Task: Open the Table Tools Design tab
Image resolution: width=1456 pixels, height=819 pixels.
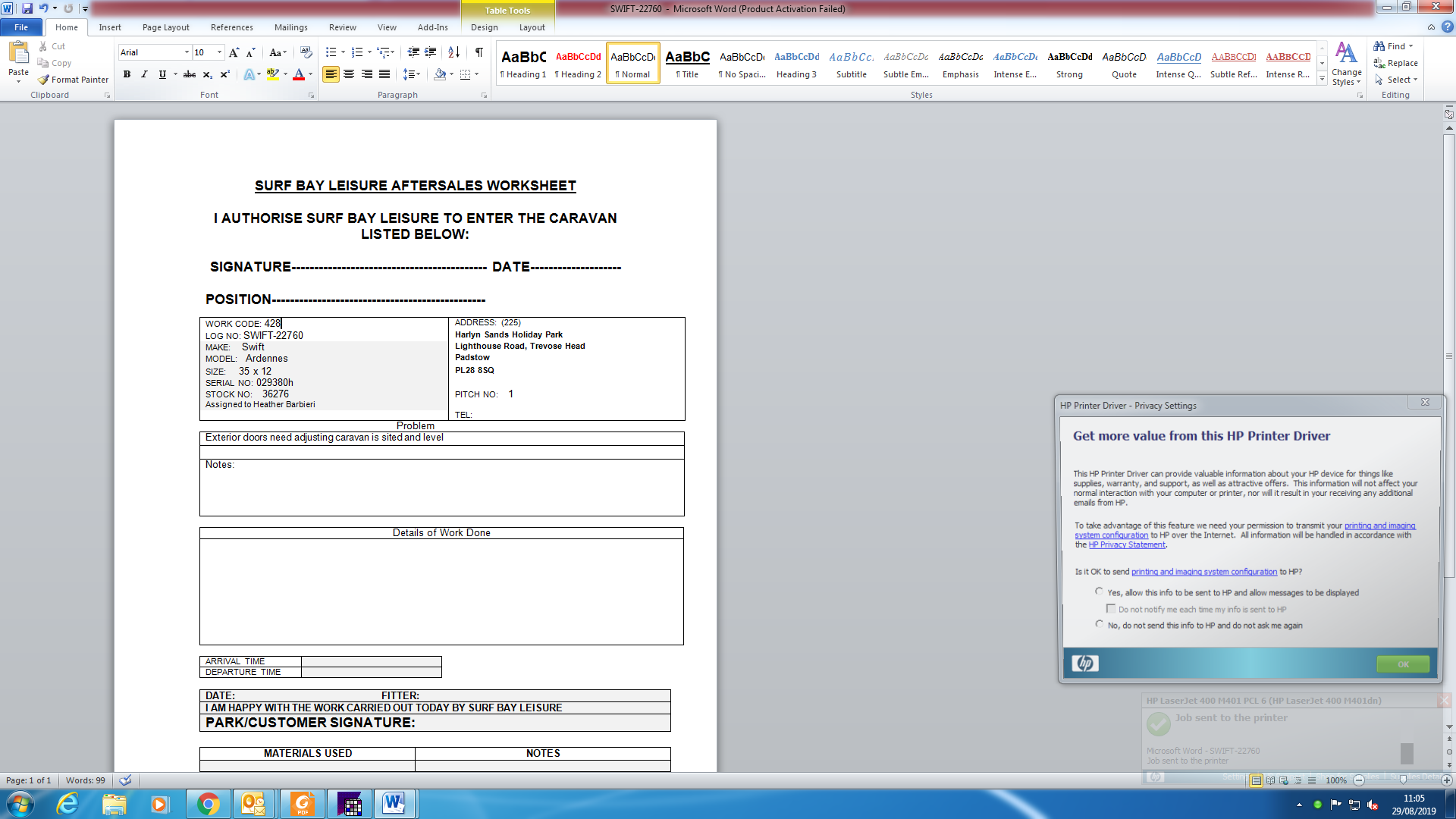Action: coord(484,27)
